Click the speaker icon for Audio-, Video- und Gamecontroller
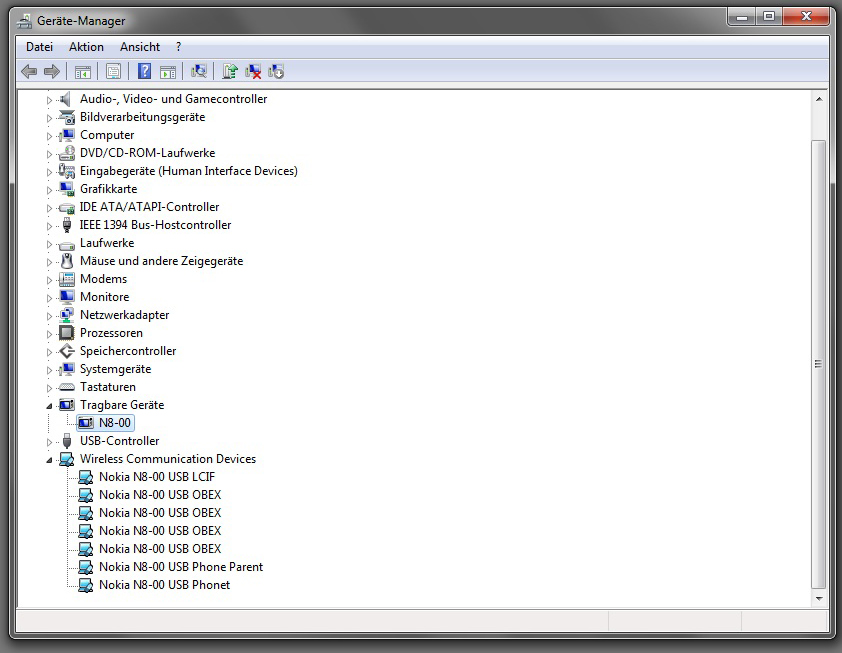The height and width of the screenshot is (653, 842). coord(66,99)
